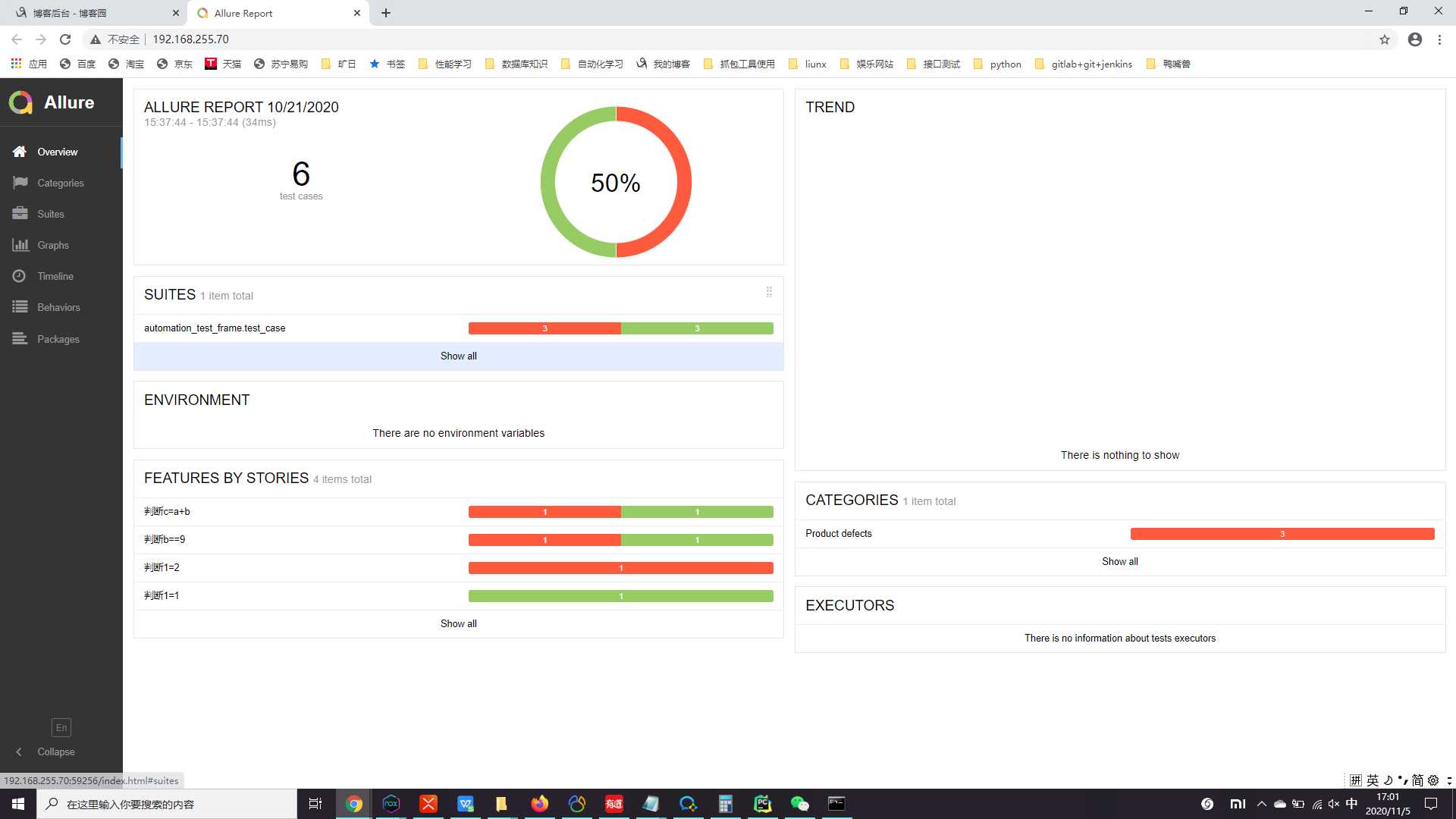Open automation_test_frame.test_case suite
This screenshot has width=1456, height=819.
point(458,328)
